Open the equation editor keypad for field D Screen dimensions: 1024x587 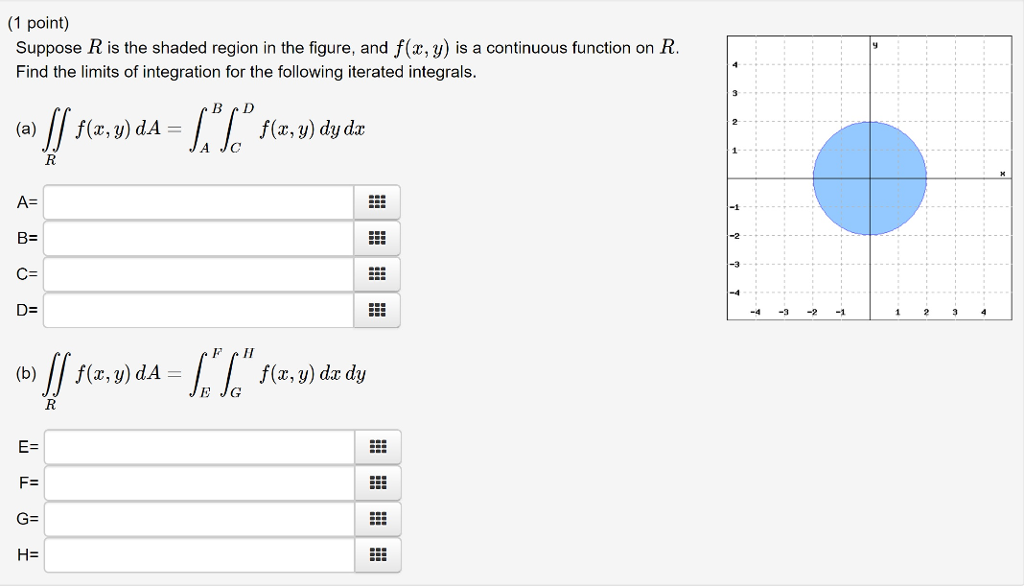click(x=377, y=310)
